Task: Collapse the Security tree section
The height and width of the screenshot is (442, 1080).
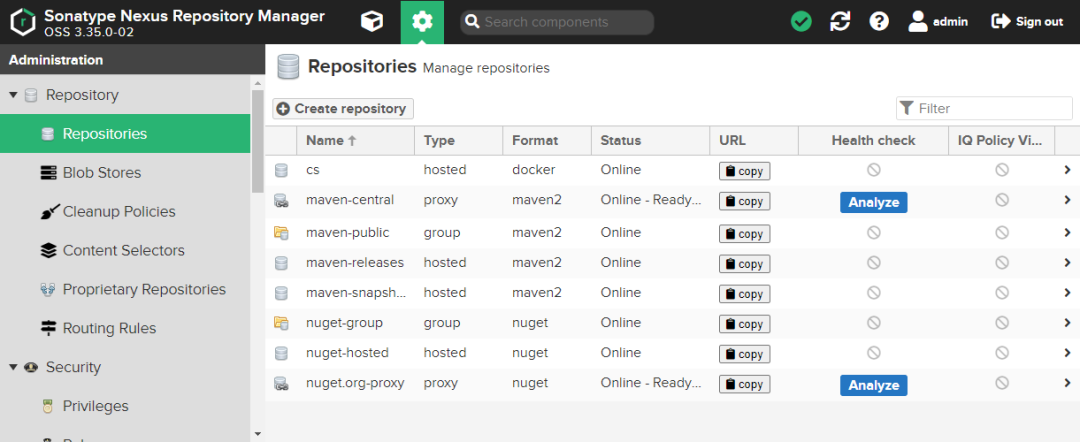Action: [x=13, y=368]
